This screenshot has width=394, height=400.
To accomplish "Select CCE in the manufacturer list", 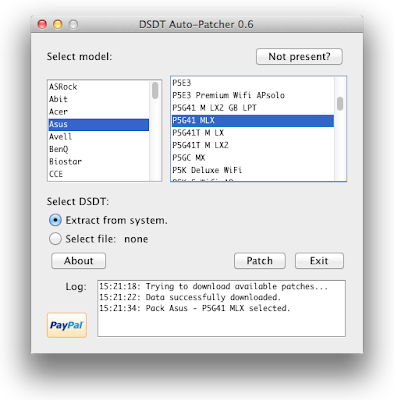I will tap(99, 174).
